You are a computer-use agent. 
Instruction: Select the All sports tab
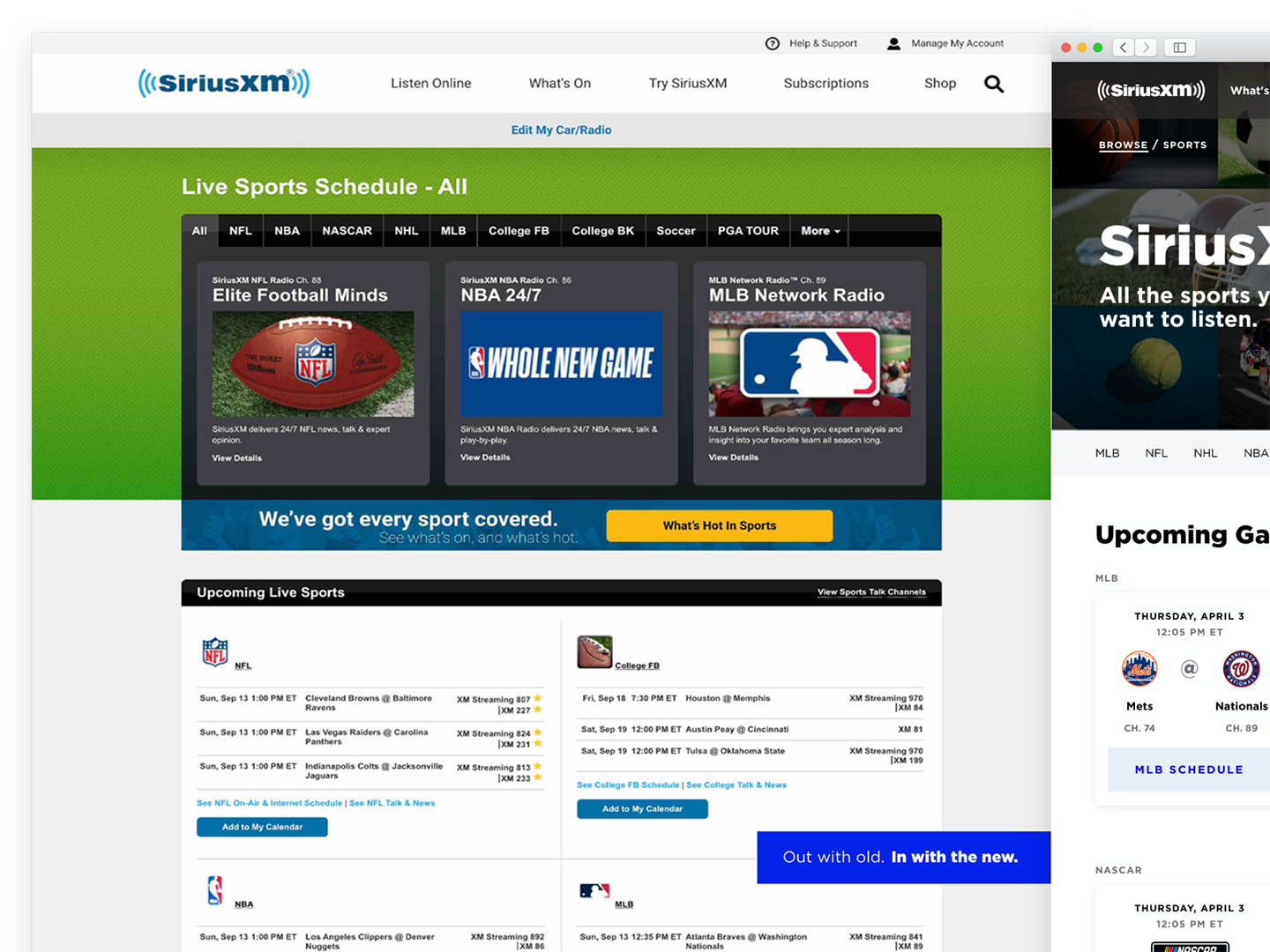(199, 231)
